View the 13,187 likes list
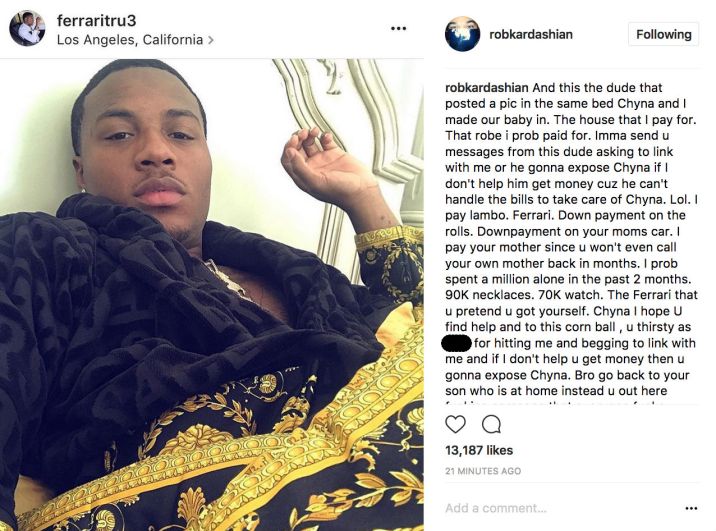 (479, 450)
